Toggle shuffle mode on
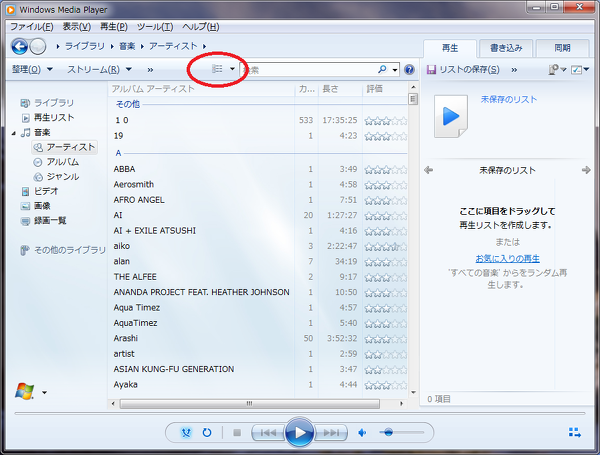 click(186, 433)
